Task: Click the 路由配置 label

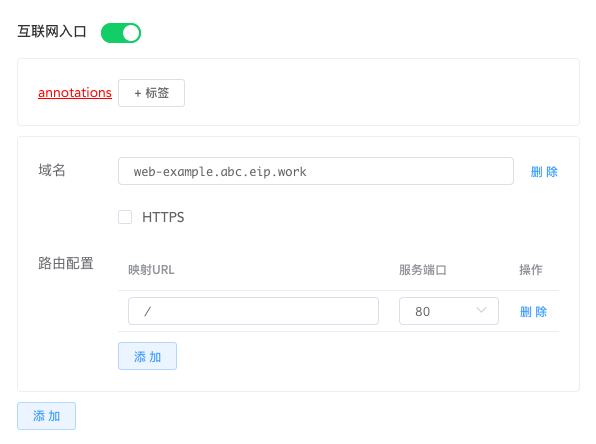Action: tap(66, 263)
